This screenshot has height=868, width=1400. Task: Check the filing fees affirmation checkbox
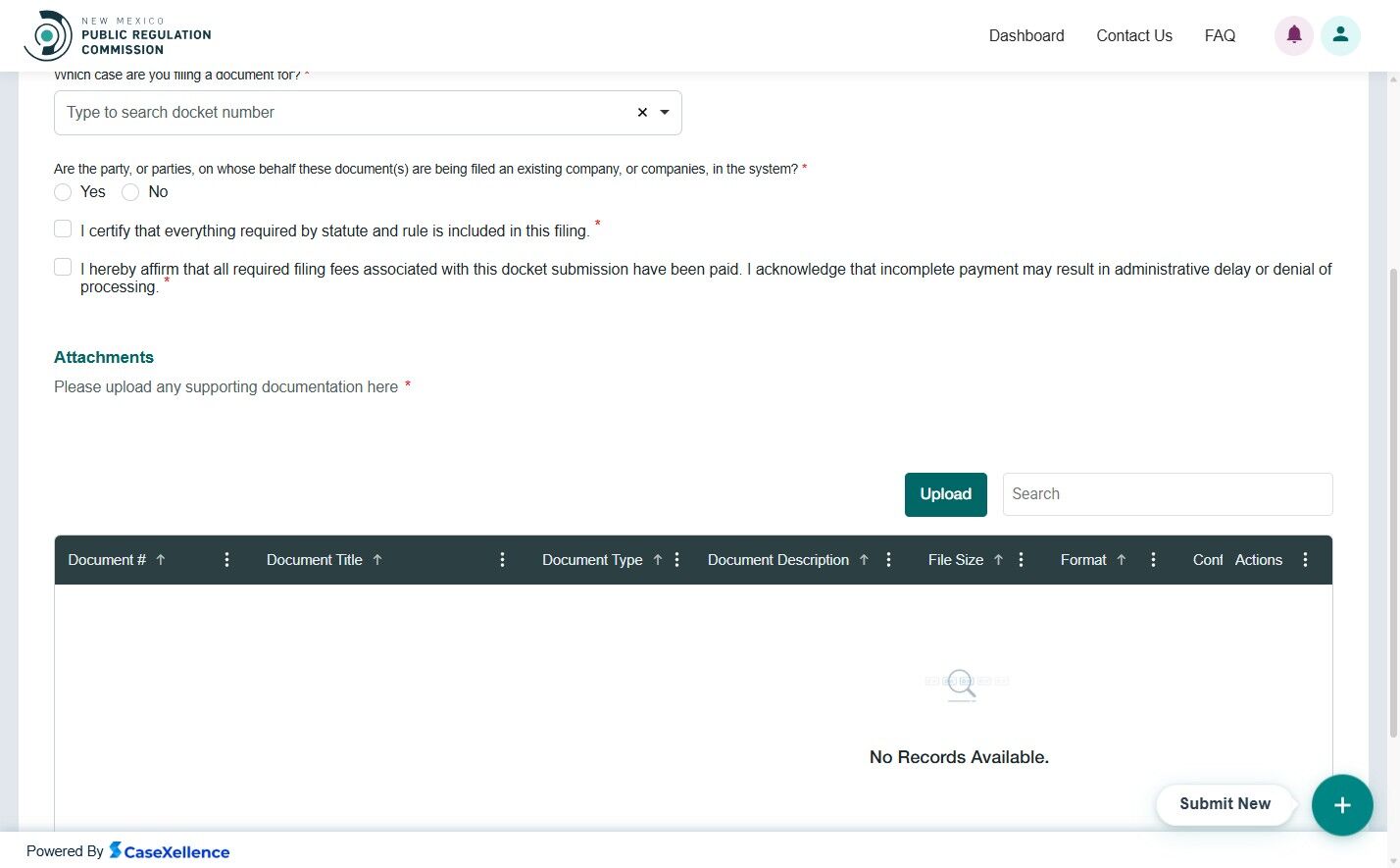(x=63, y=266)
